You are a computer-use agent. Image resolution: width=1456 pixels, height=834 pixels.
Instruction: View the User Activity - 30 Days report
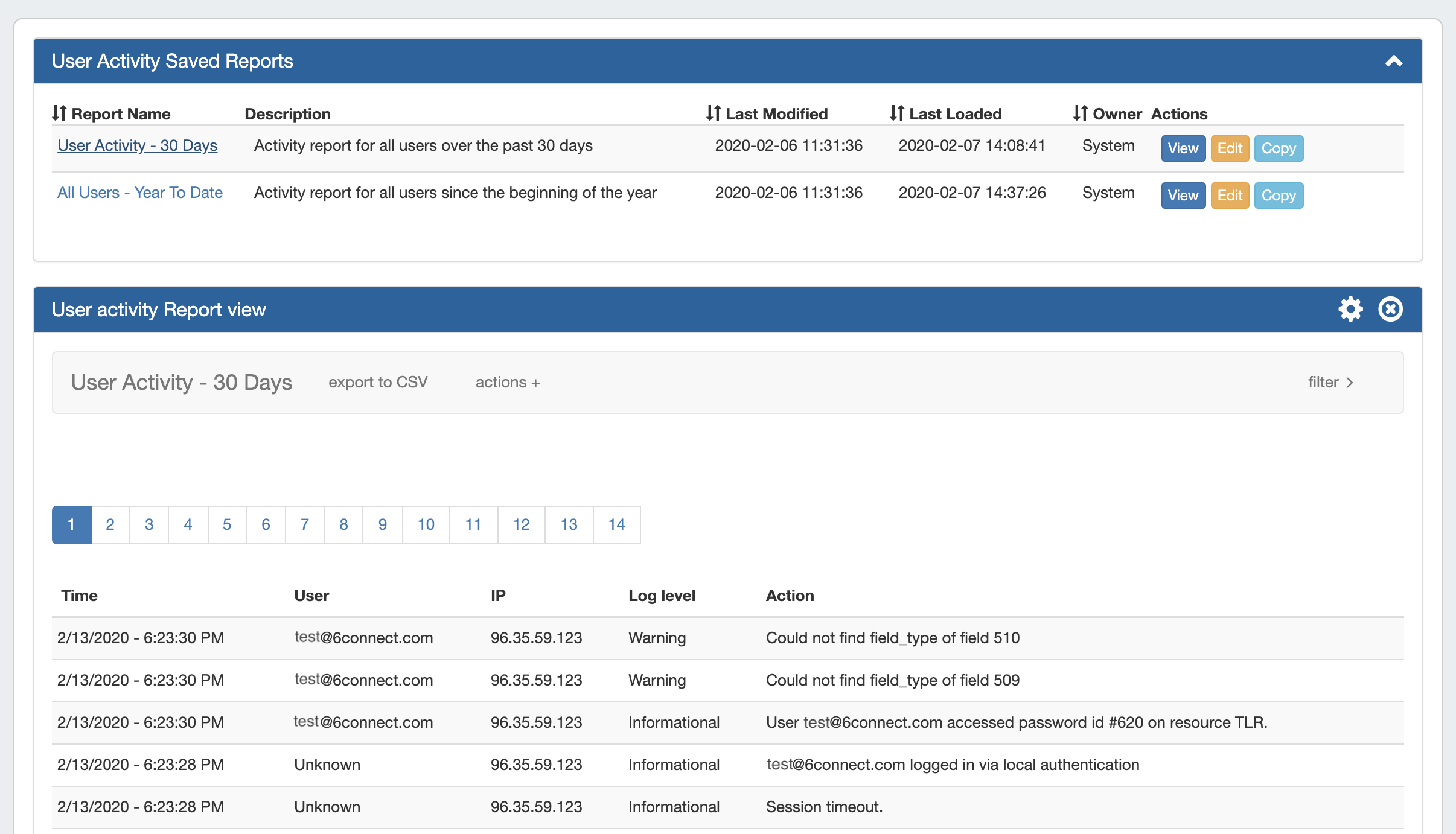(x=1183, y=148)
